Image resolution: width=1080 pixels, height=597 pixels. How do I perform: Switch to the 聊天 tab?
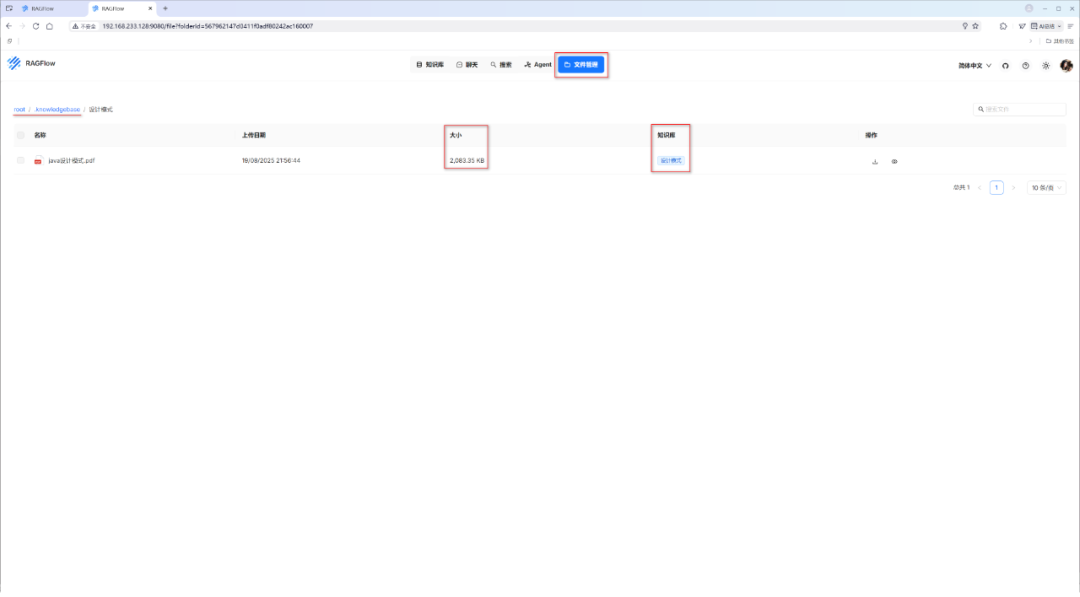click(467, 65)
